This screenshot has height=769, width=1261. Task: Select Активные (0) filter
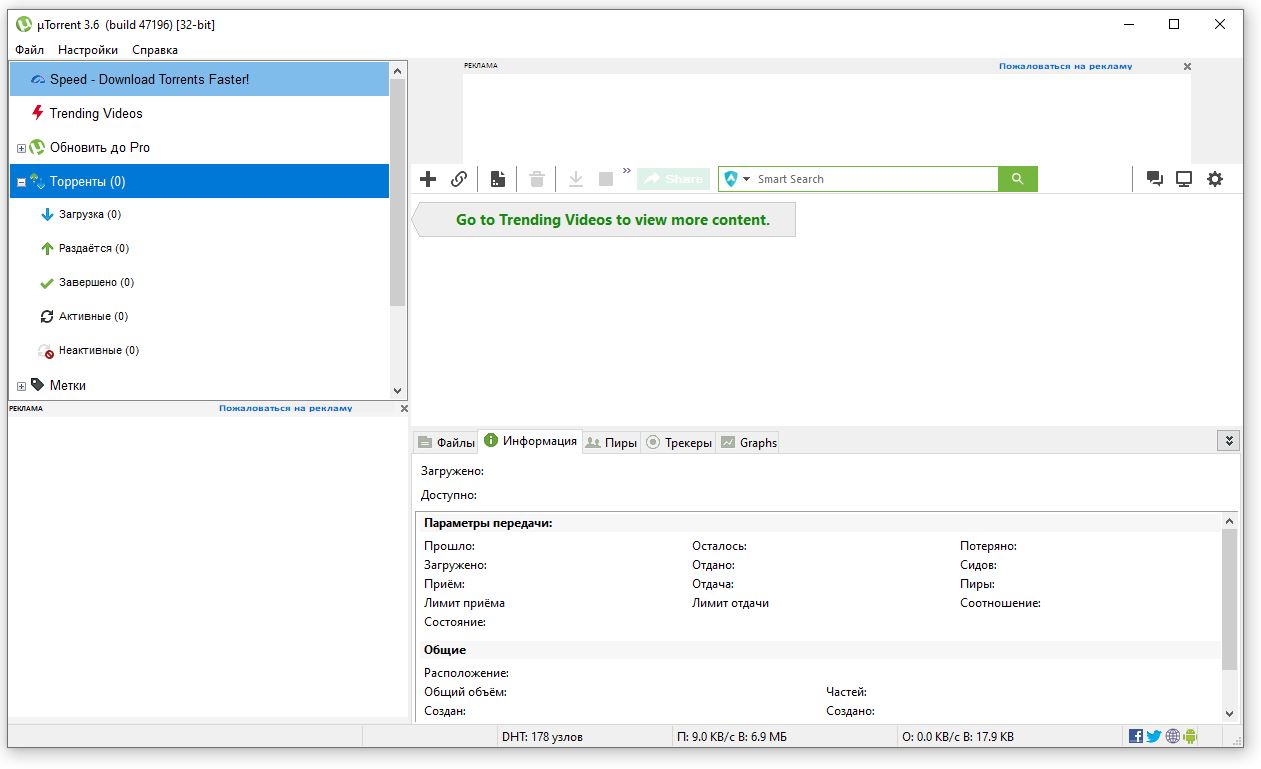(x=199, y=316)
